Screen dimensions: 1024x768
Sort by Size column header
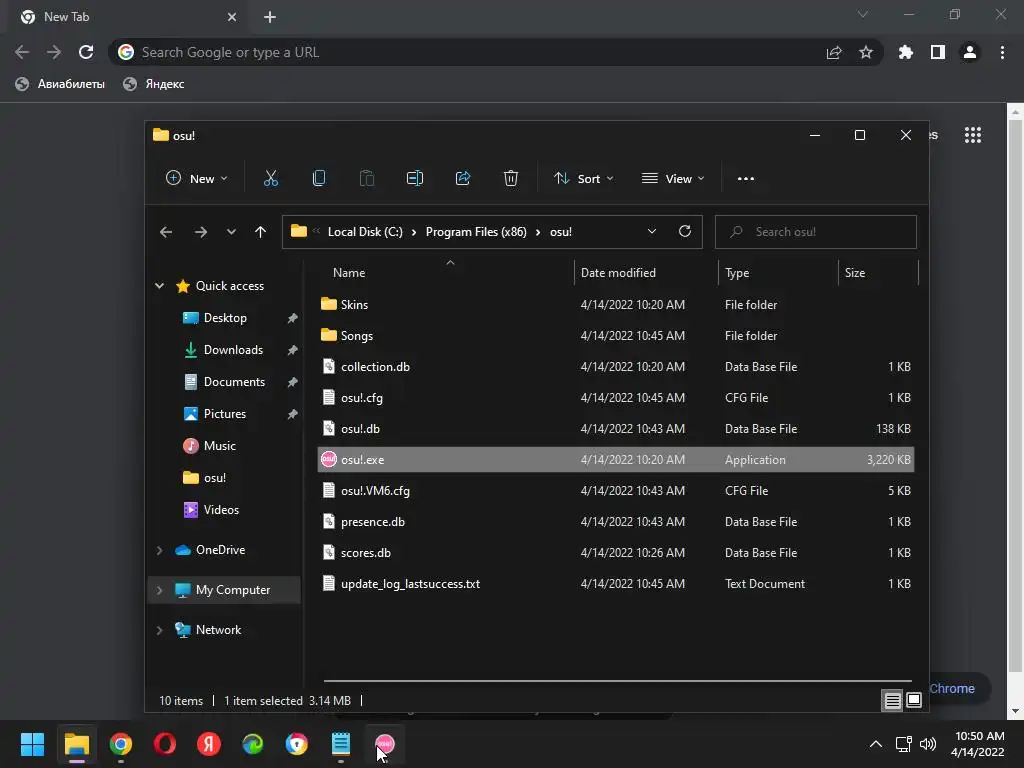click(878, 273)
